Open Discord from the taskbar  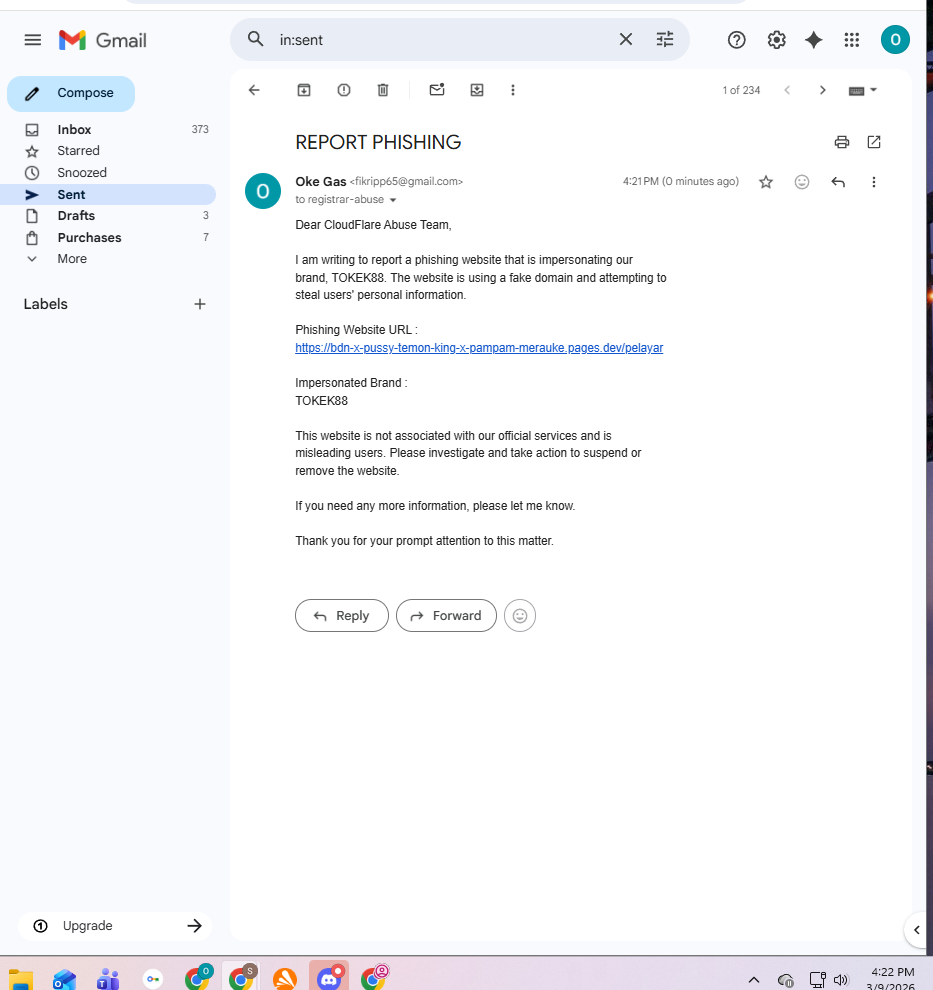coord(329,977)
